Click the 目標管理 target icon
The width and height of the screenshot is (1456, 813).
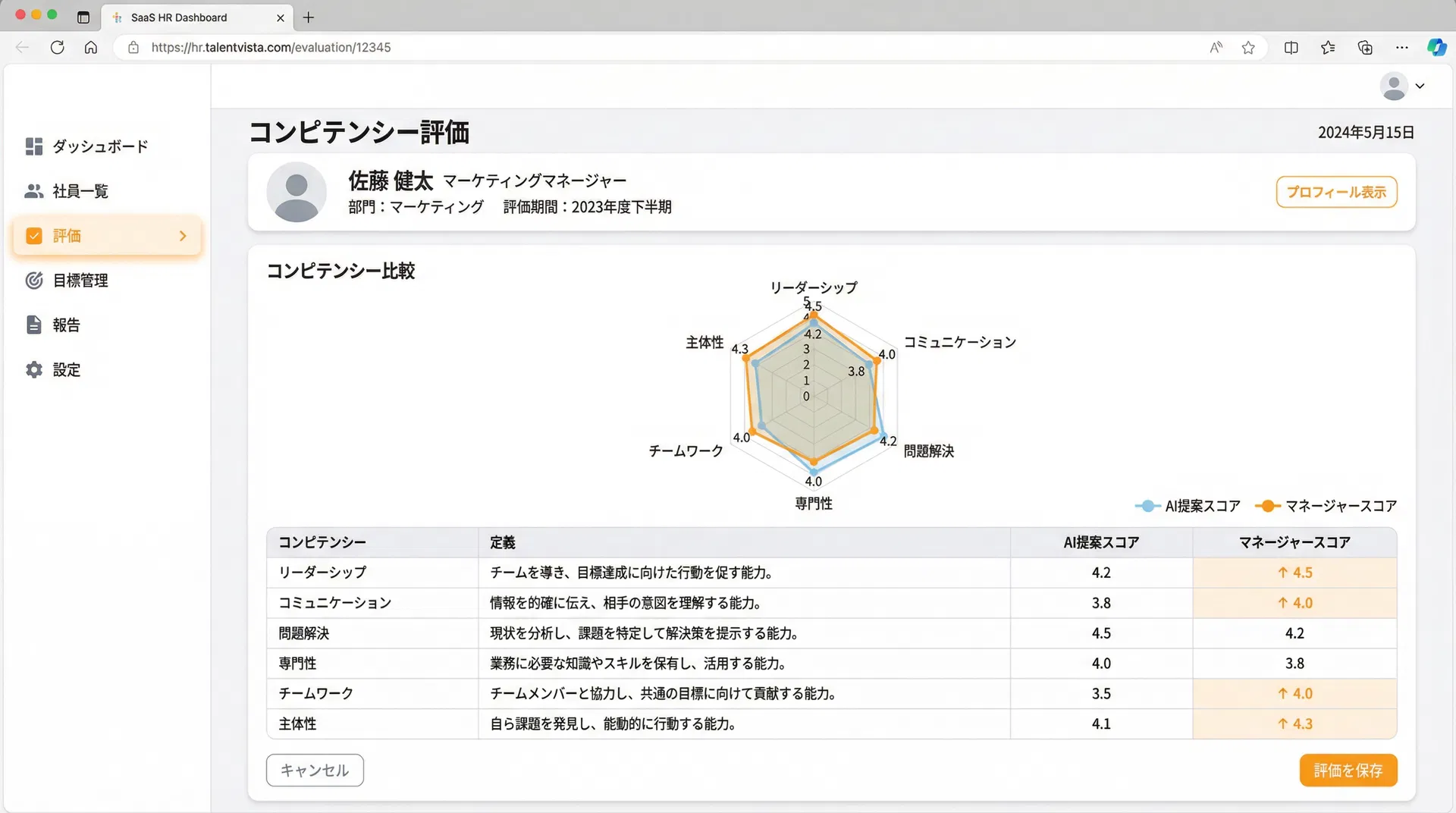(34, 281)
